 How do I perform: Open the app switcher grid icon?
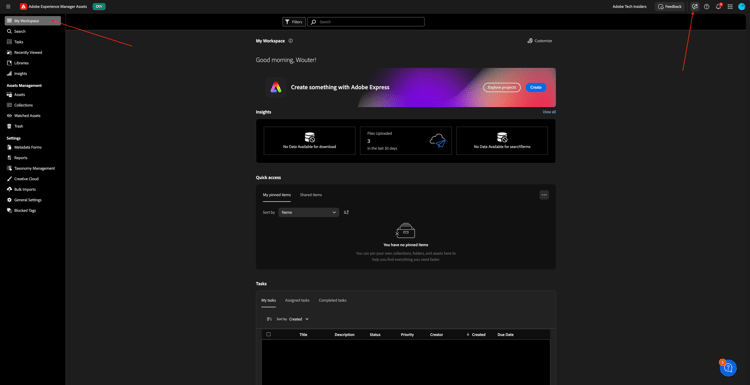click(730, 7)
